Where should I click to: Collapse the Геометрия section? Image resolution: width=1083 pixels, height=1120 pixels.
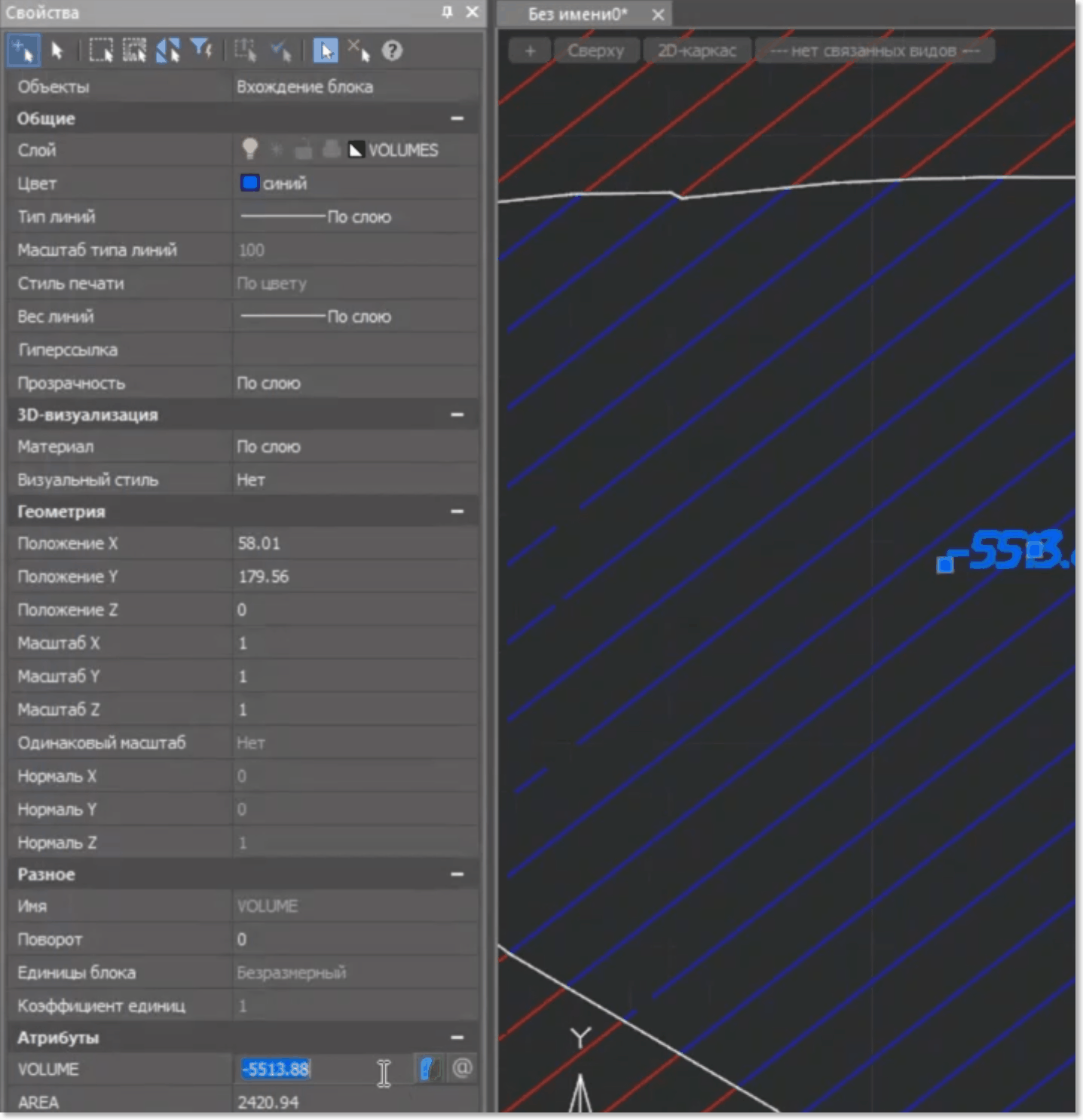457,512
